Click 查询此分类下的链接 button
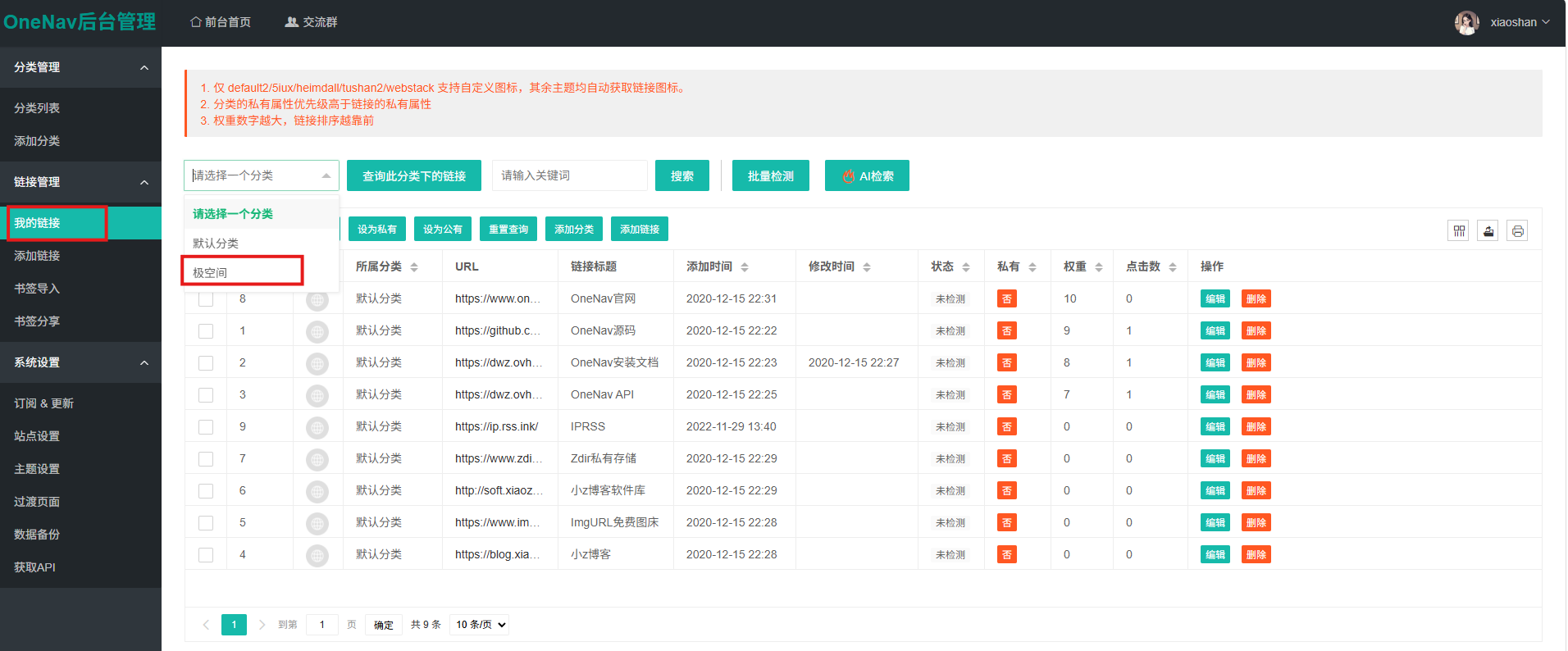 [414, 175]
